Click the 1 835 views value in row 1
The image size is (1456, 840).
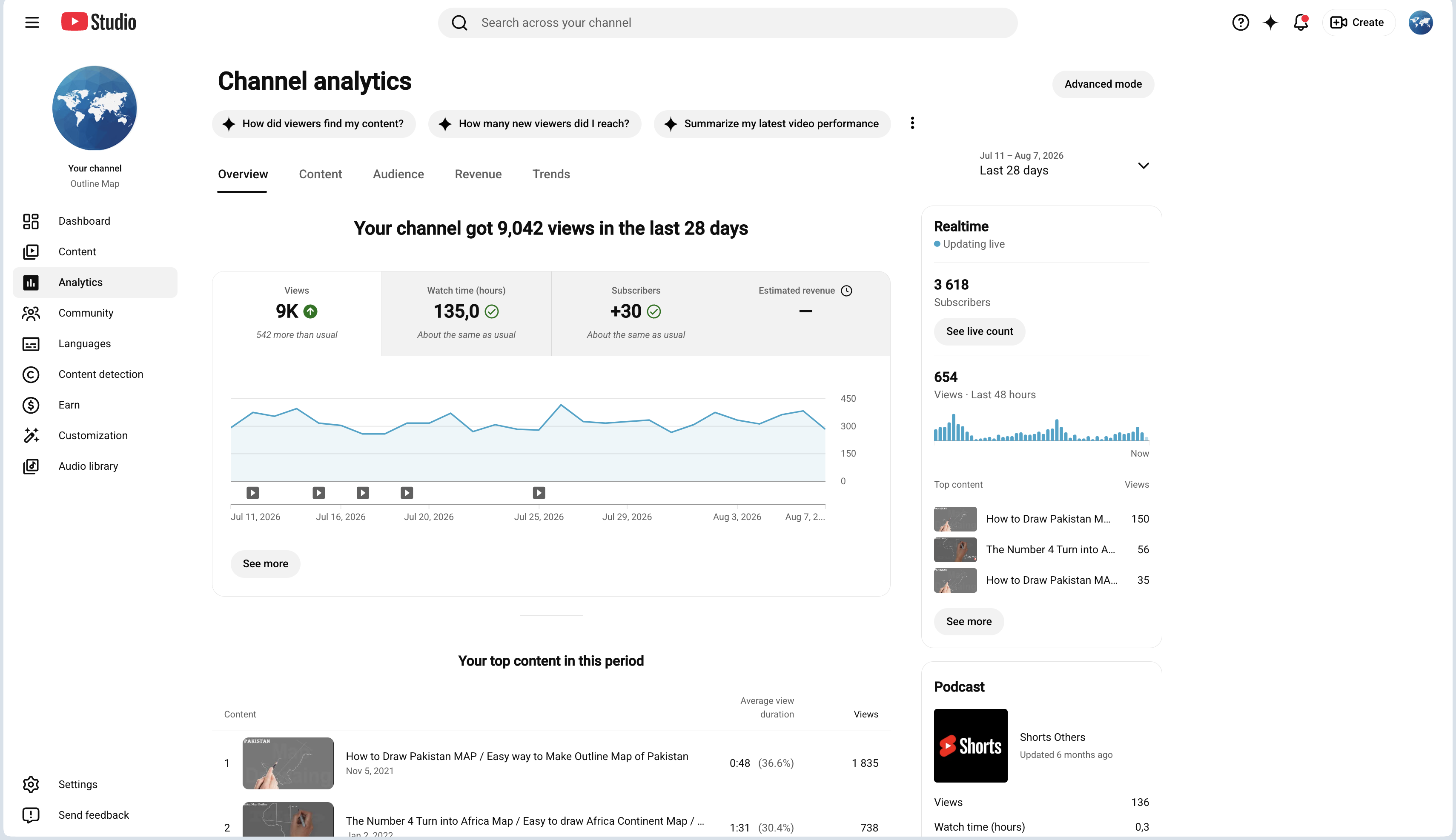tap(865, 763)
